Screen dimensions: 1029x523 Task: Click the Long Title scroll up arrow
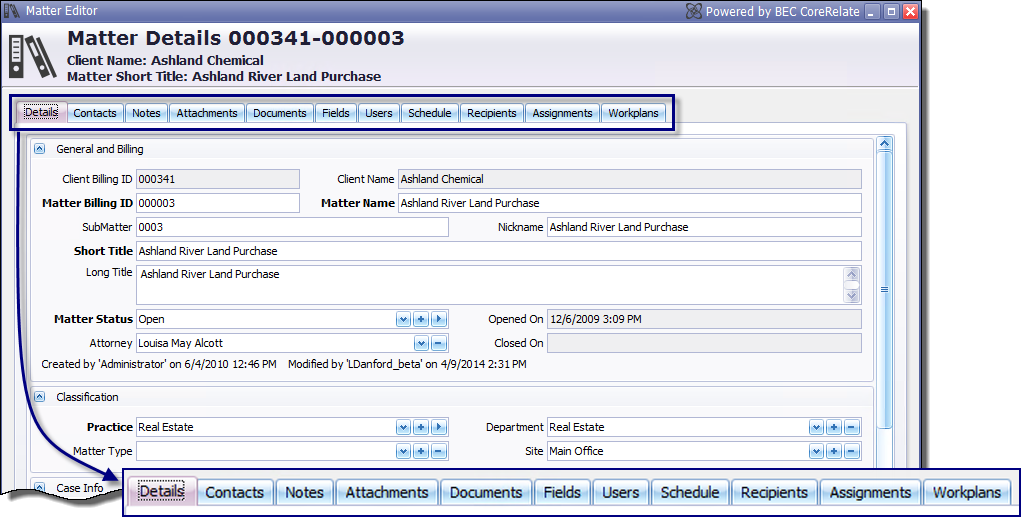pyautogui.click(x=852, y=274)
